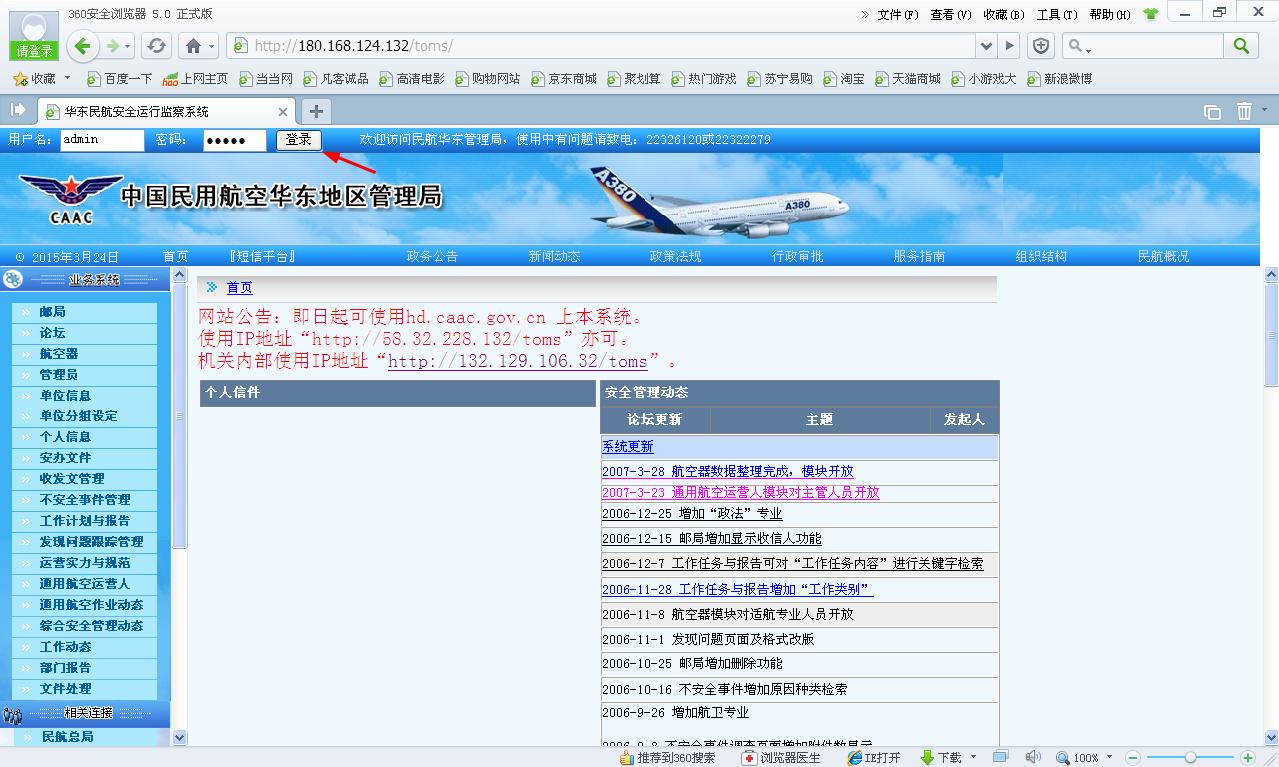Click the speaker mute icon in the status bar
Viewport: 1279px width, 767px height.
click(1033, 758)
